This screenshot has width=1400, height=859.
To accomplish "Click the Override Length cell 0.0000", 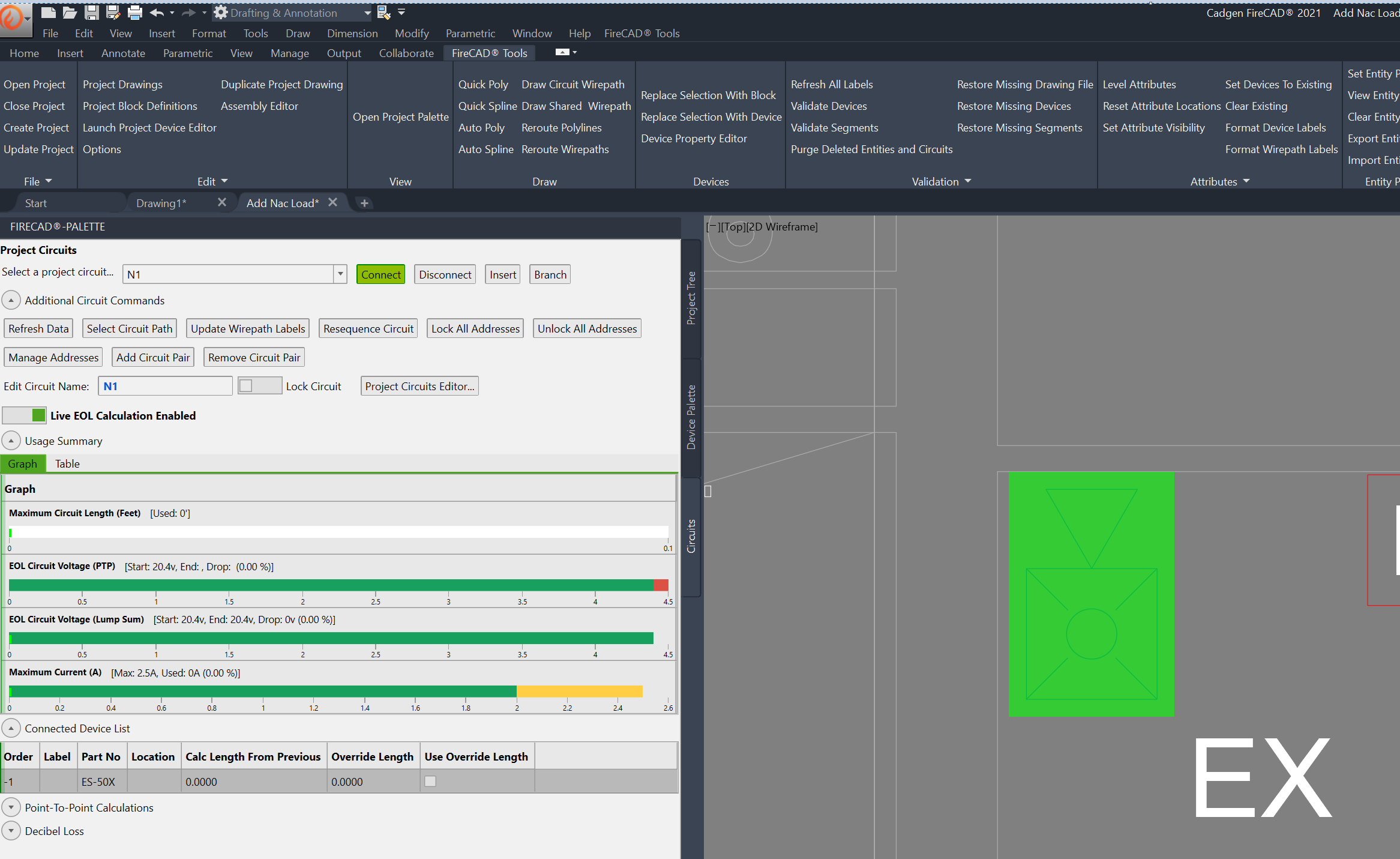I will pos(373,782).
